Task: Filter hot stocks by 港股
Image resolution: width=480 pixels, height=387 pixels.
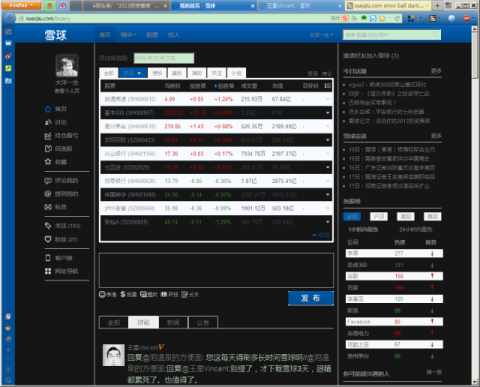Action: pyautogui.click(x=405, y=217)
